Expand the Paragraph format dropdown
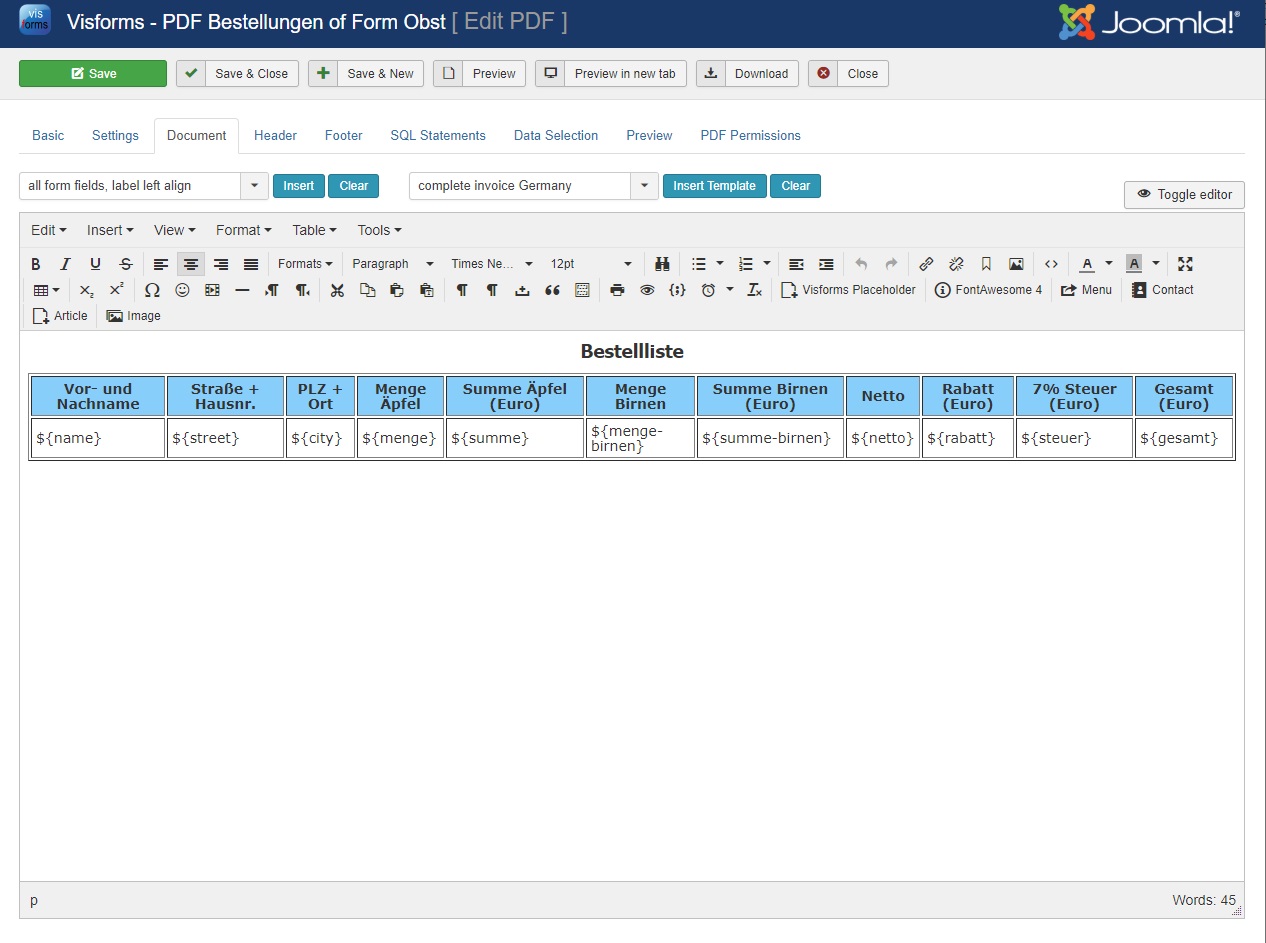This screenshot has height=943, width=1266. [393, 264]
